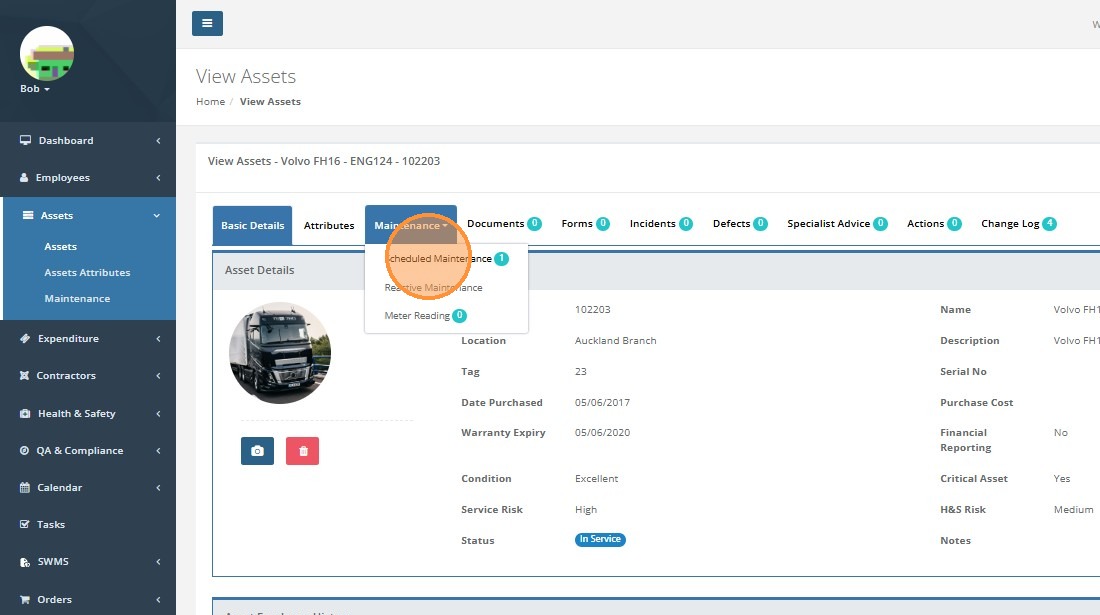Open Assets submenu item under Assets
Screen dimensions: 1100x615
pyautogui.click(x=60, y=246)
